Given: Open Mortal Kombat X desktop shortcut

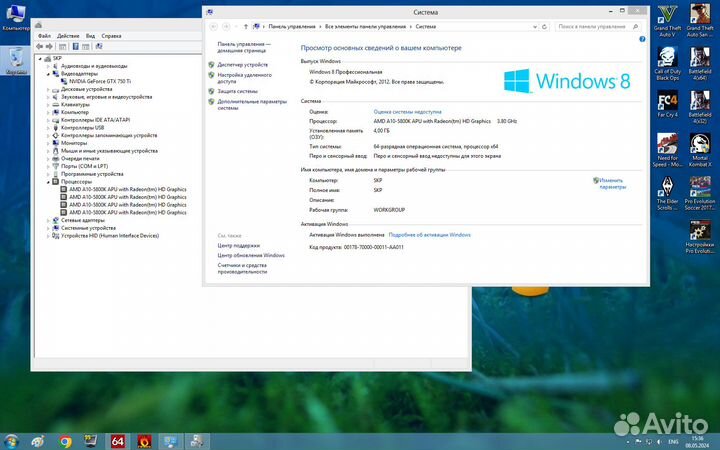Looking at the screenshot, I should tap(700, 150).
